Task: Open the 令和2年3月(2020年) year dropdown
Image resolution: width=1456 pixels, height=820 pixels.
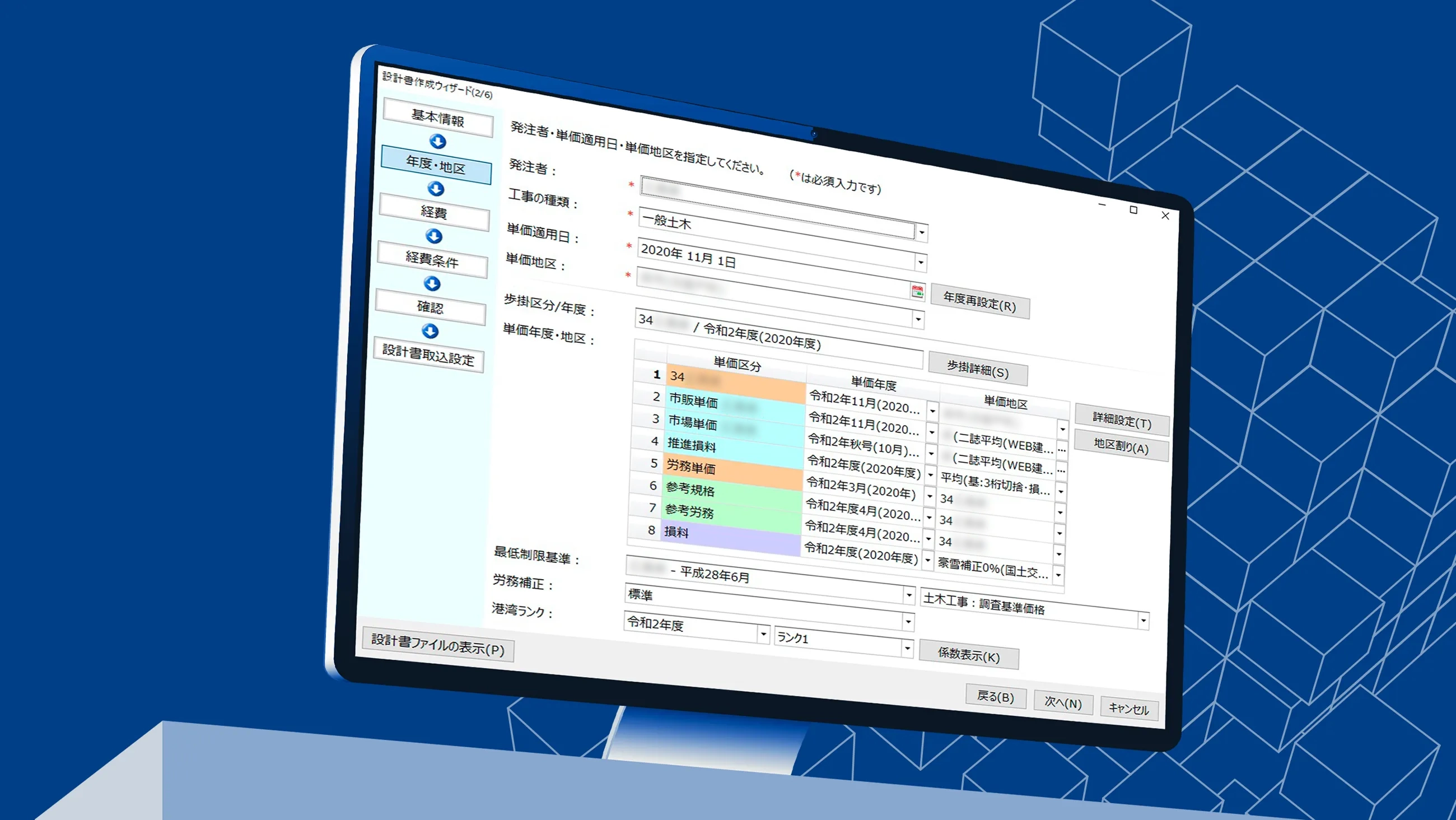Action: [x=930, y=496]
